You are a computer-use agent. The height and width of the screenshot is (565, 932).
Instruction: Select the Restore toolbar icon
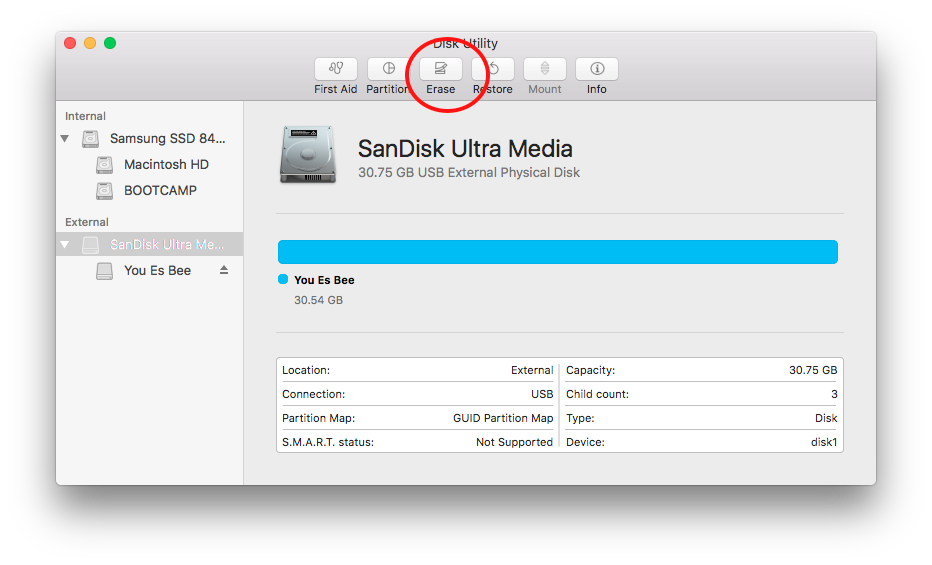pos(493,69)
